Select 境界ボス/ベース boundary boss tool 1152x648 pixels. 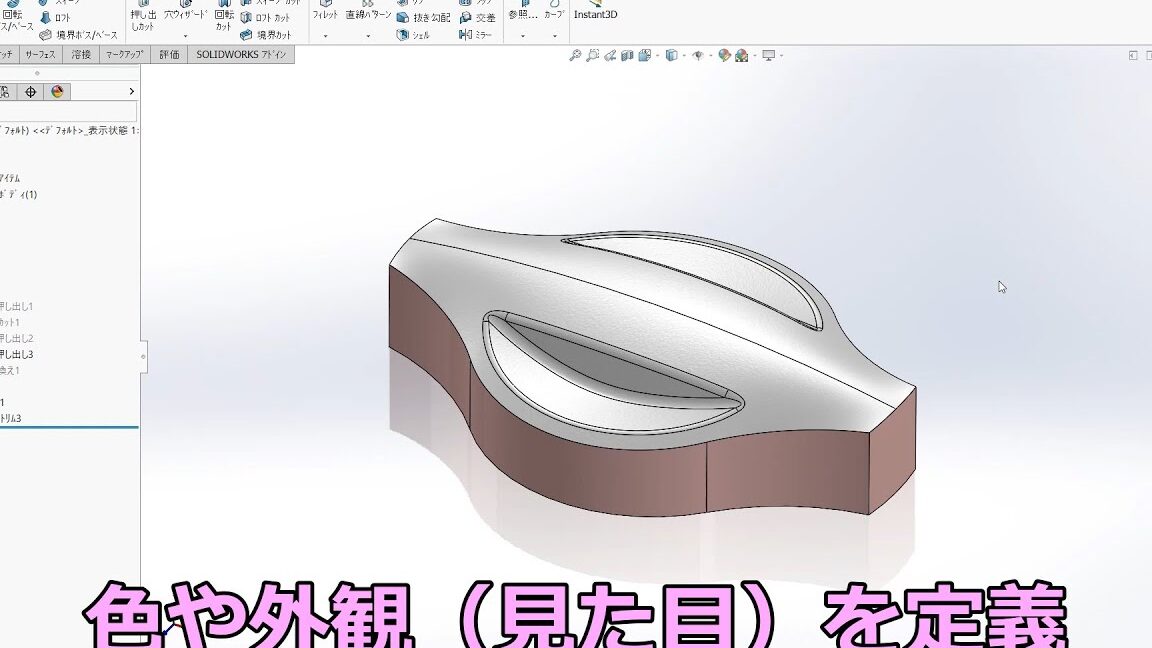(x=78, y=35)
